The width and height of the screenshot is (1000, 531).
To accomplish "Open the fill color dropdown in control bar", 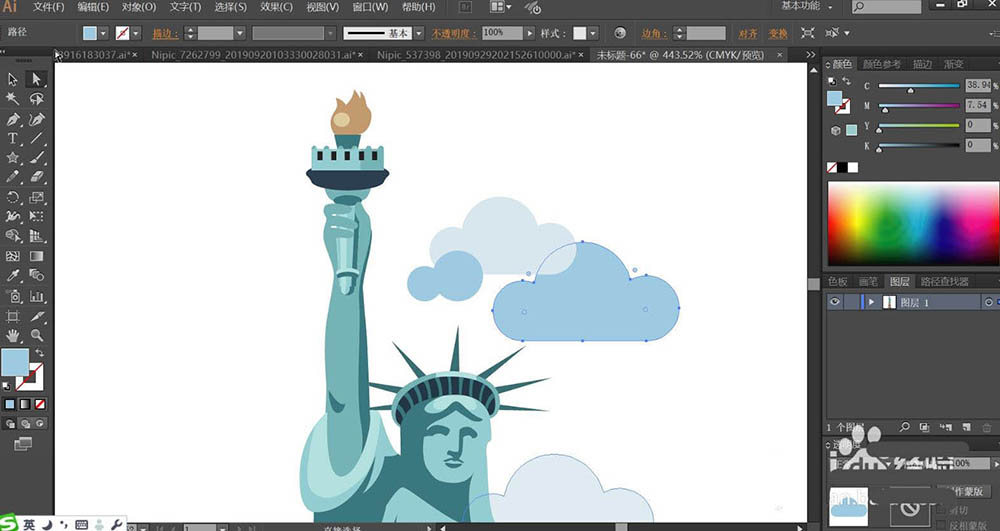I will tap(103, 33).
